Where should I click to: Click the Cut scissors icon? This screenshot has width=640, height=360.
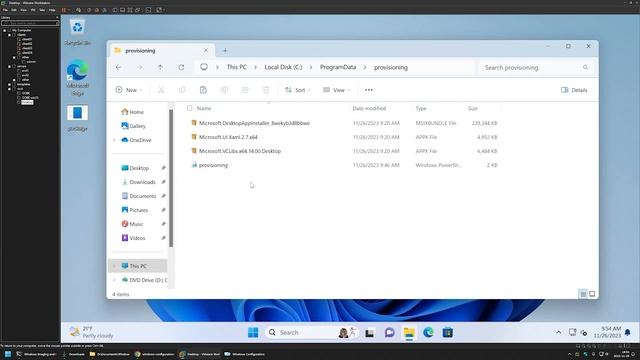pos(161,90)
